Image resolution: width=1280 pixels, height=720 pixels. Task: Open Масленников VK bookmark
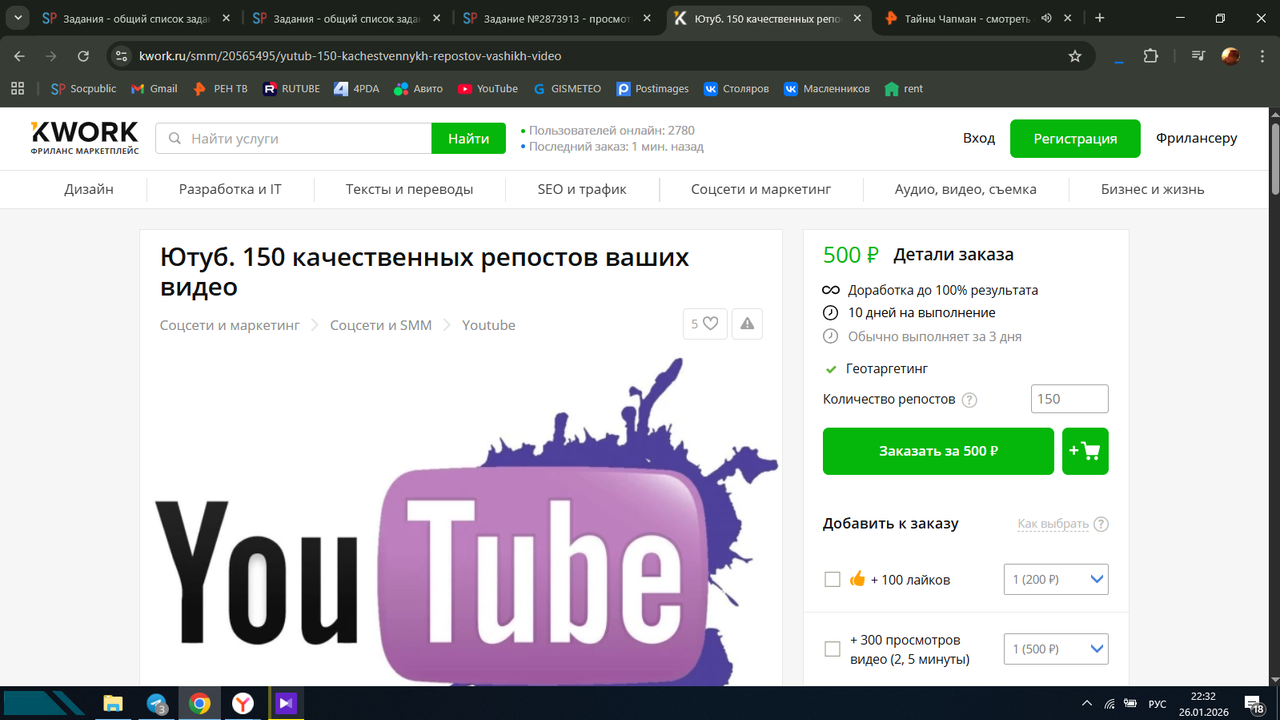click(826, 89)
